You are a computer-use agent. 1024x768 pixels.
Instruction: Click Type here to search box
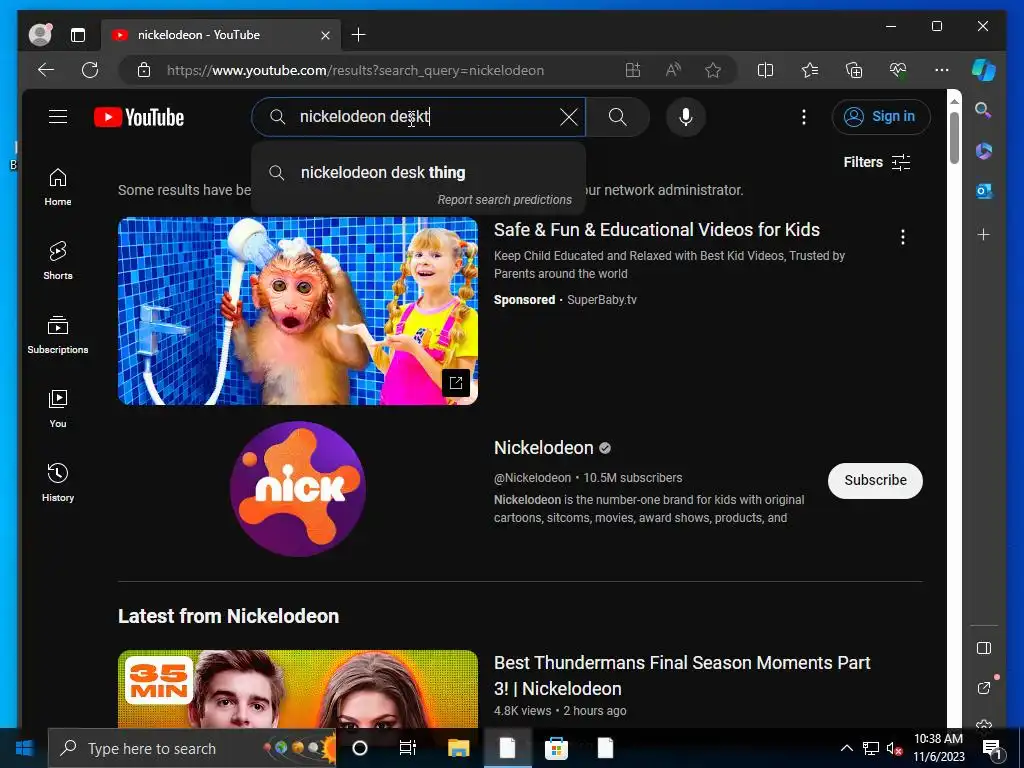(191, 748)
